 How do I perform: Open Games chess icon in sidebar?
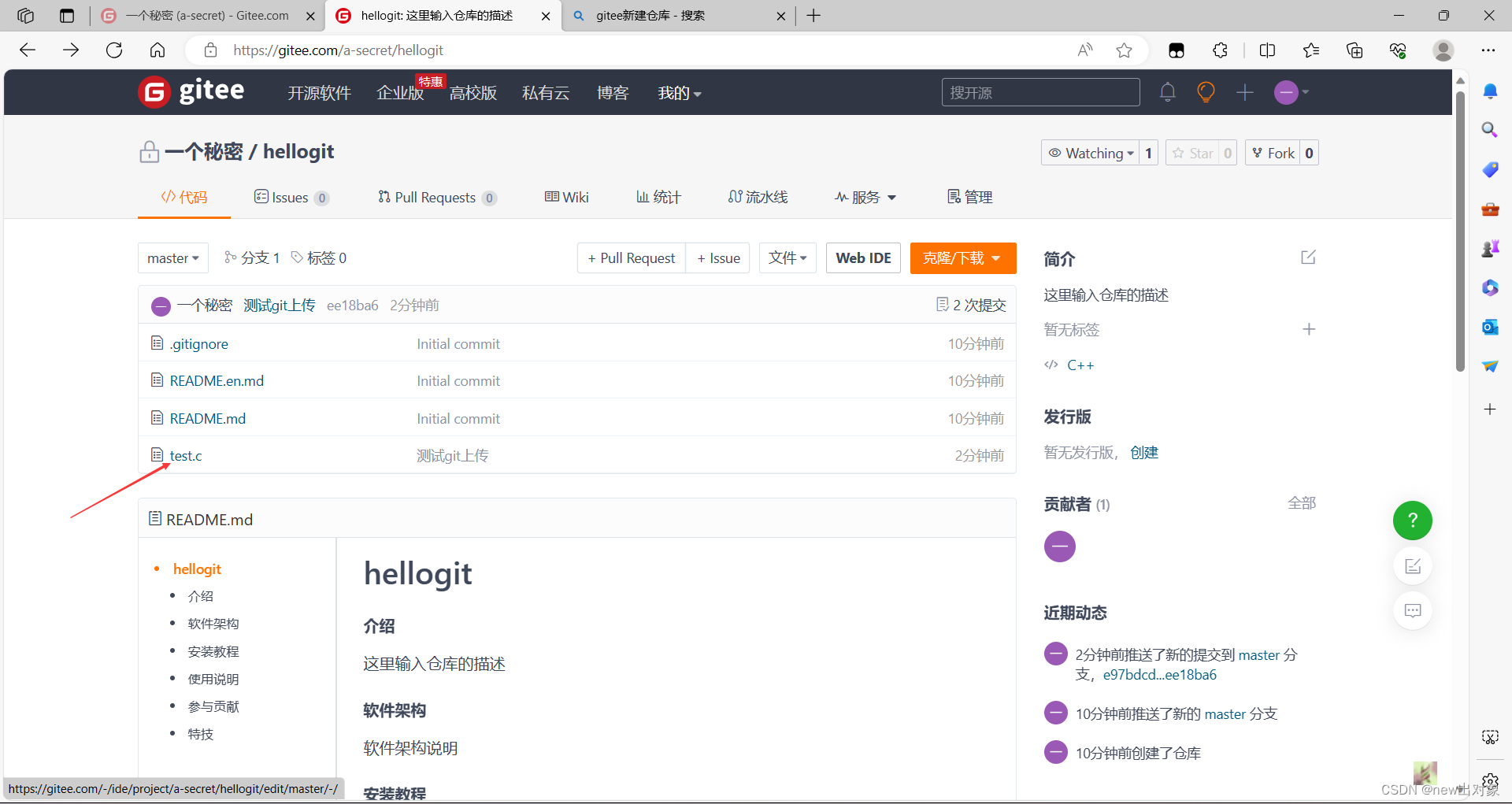tap(1490, 248)
